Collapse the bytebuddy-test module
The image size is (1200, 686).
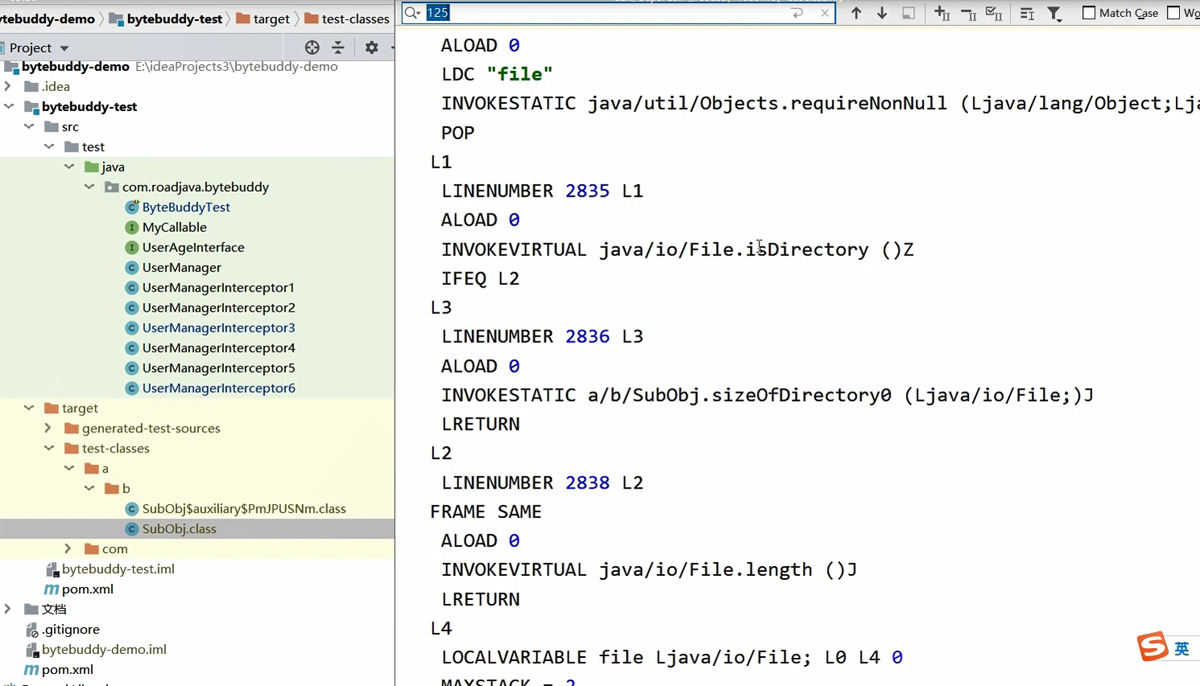[x=8, y=107]
